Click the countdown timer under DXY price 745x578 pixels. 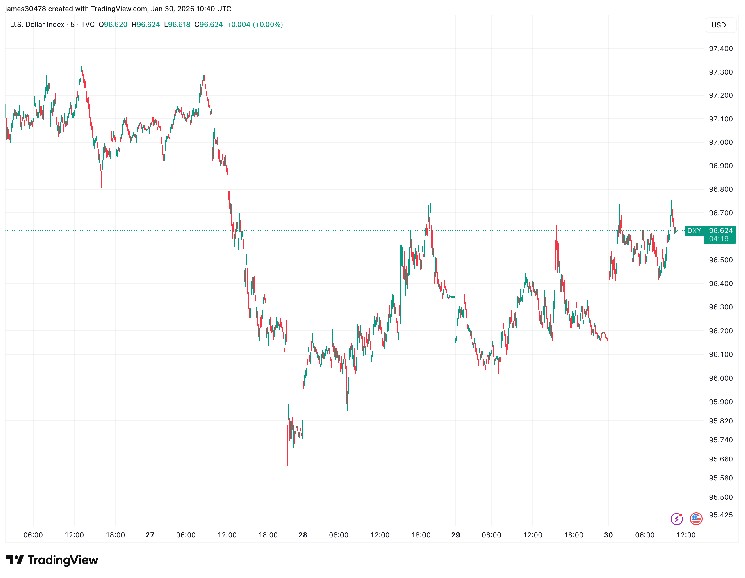pos(719,239)
